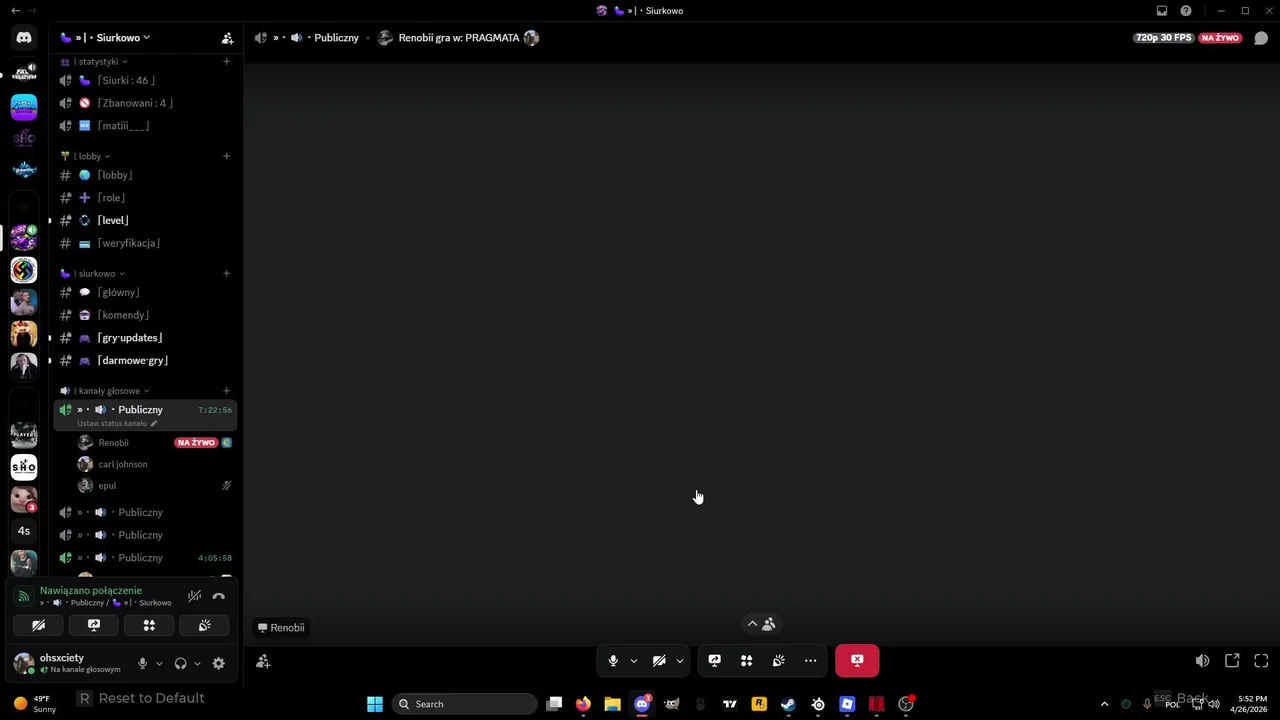Open the darmowe·gry channel
1280x720 pixels.
(x=146, y=360)
